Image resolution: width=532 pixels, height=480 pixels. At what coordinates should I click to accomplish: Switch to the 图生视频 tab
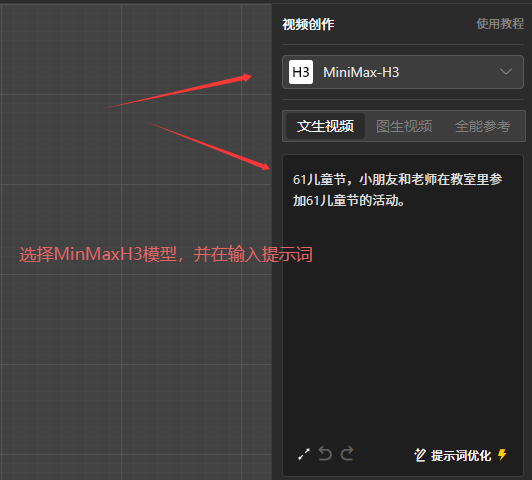404,126
